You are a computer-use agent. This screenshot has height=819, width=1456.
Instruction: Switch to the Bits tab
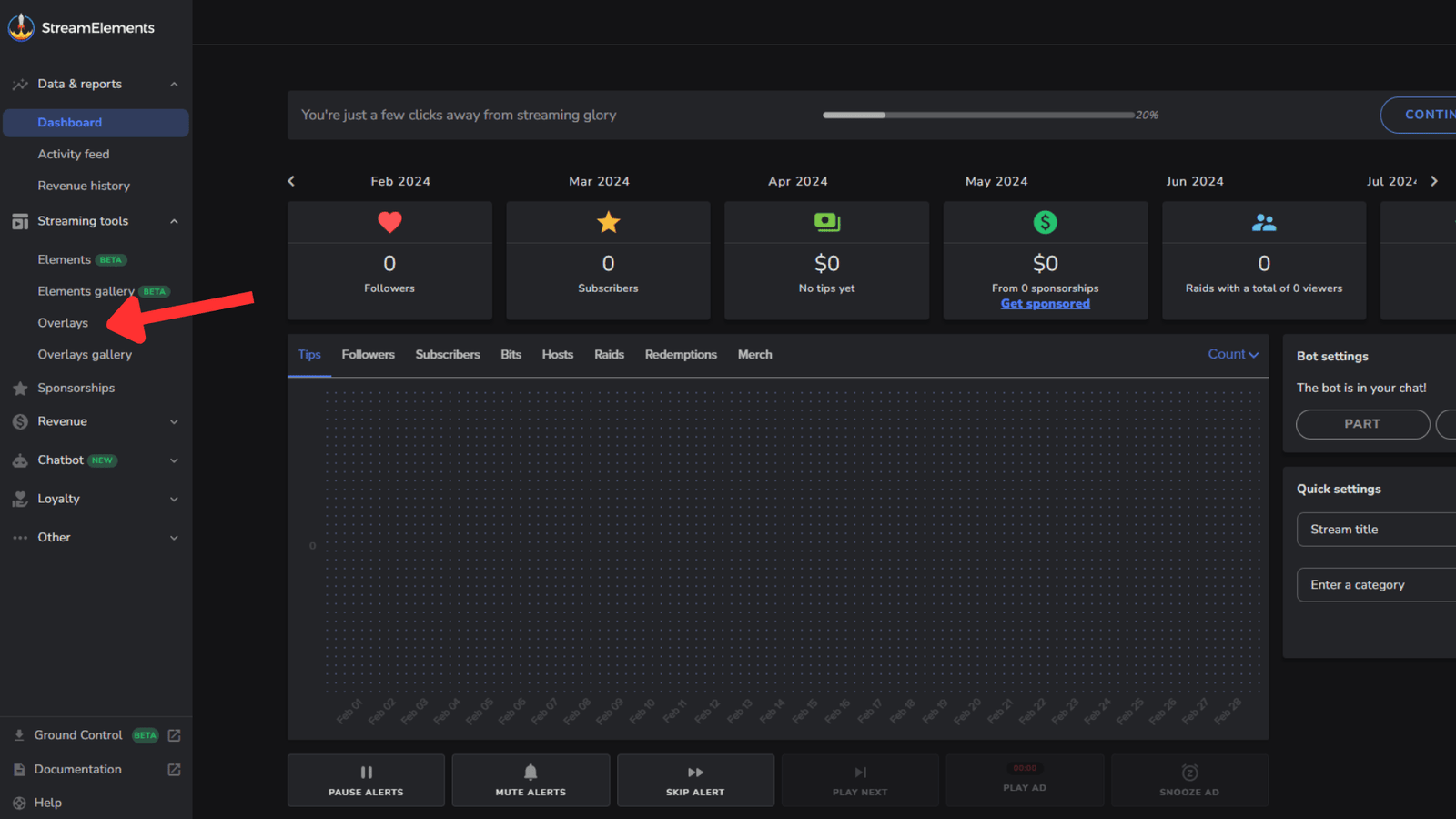tap(511, 355)
